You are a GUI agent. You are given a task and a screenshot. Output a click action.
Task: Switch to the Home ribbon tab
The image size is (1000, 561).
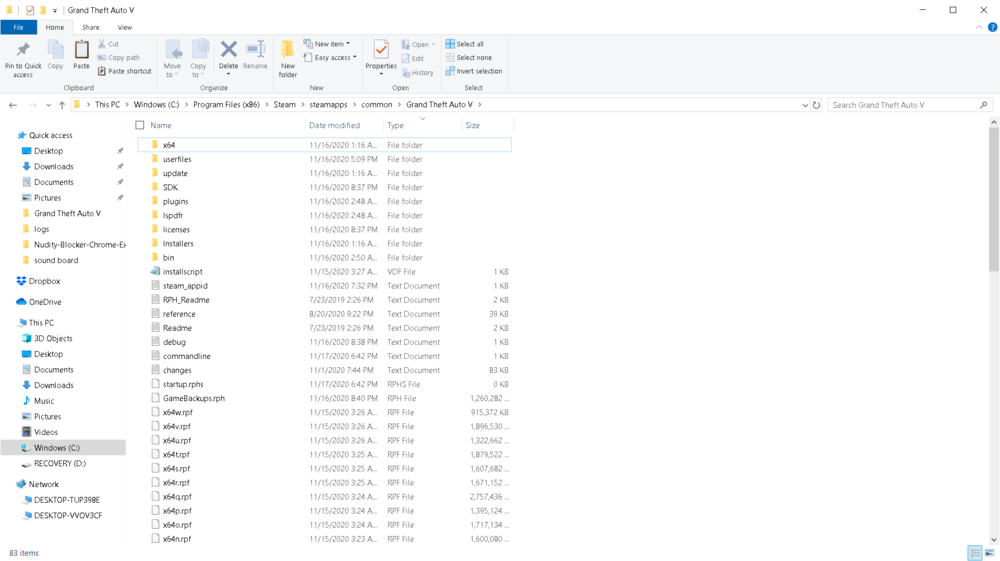click(x=55, y=27)
